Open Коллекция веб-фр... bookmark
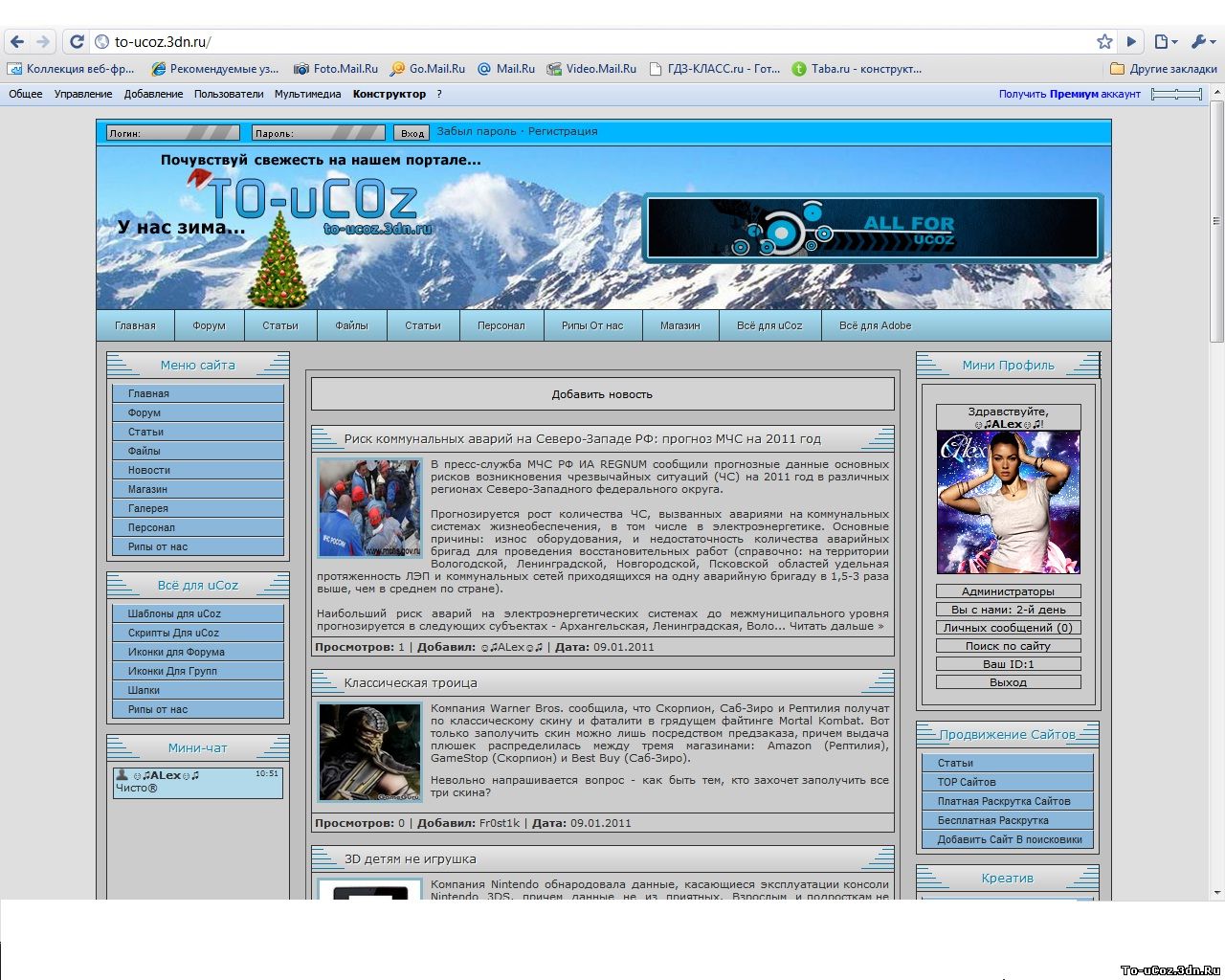The height and width of the screenshot is (980, 1225). (71, 69)
